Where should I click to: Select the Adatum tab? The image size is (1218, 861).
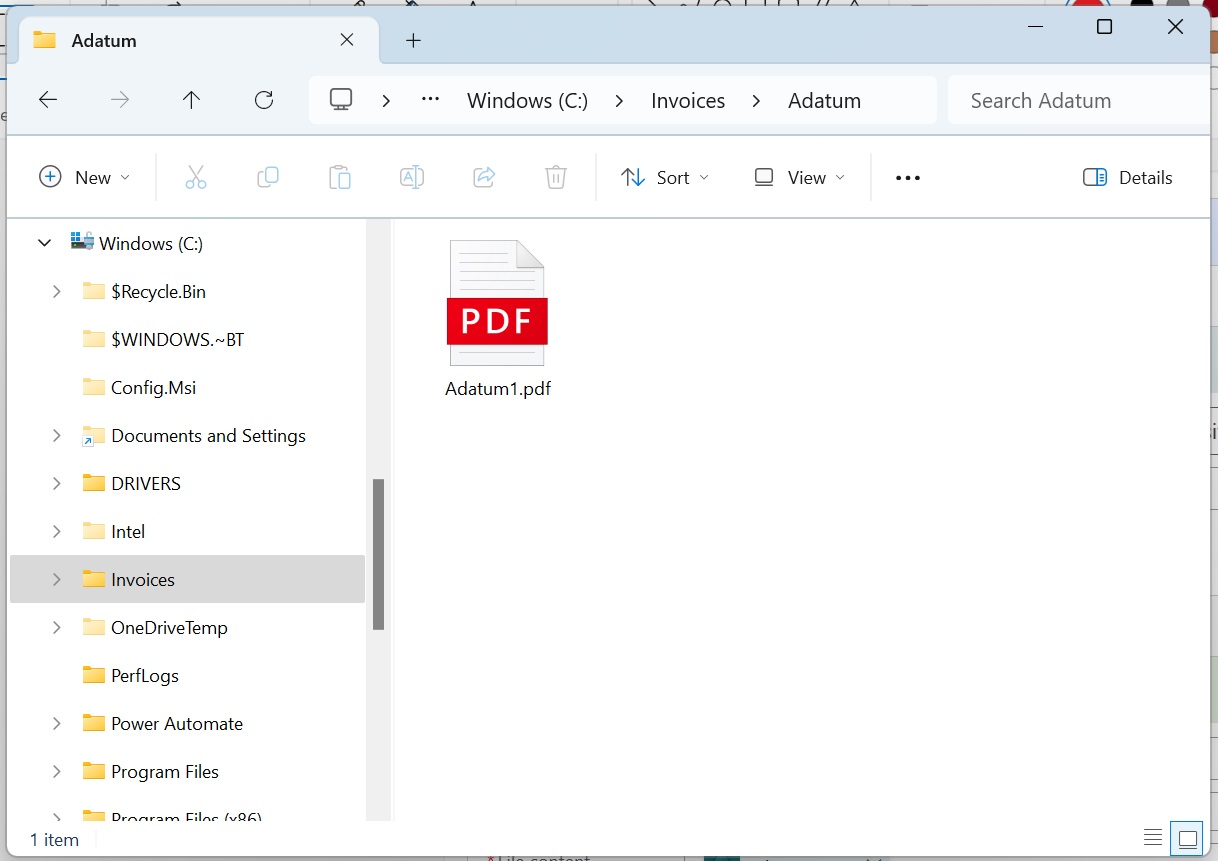[x=180, y=40]
